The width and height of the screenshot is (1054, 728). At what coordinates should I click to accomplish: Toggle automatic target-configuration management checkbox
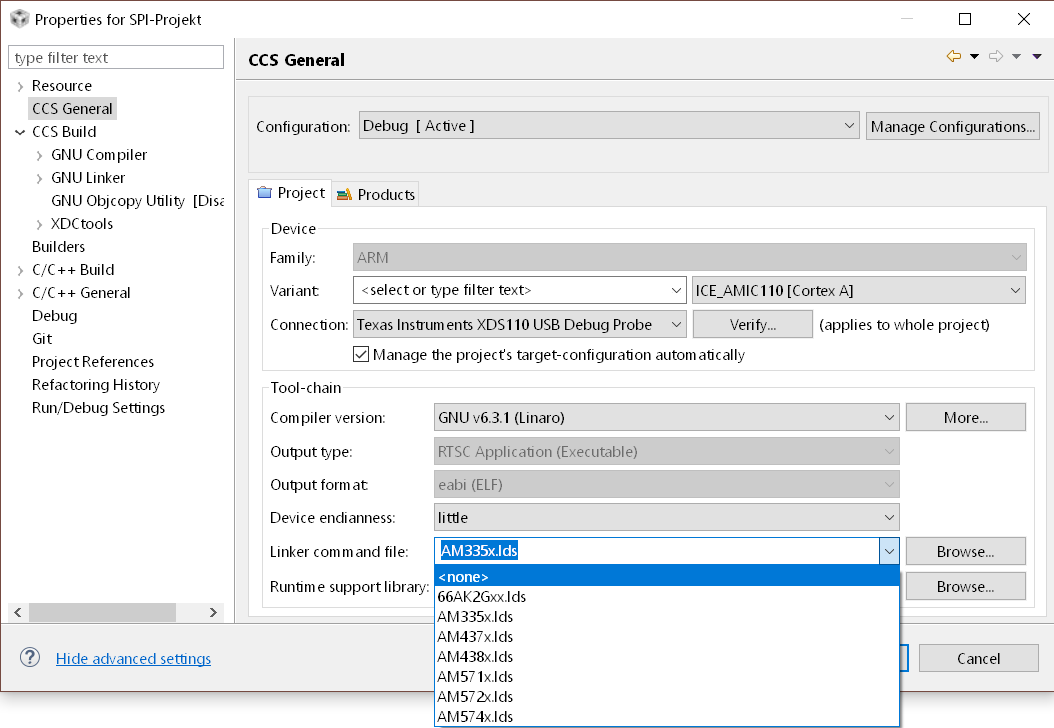point(362,354)
